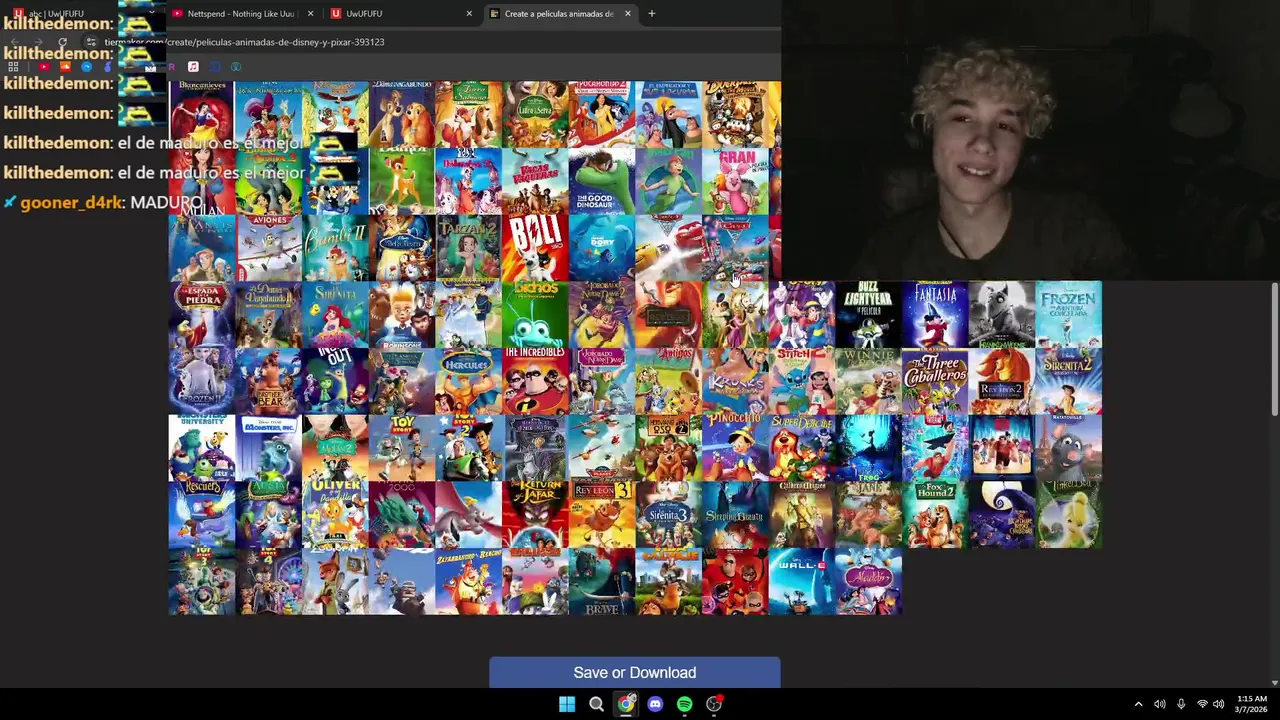Choose the Aladdin poster
The height and width of the screenshot is (720, 1280).
click(x=868, y=582)
